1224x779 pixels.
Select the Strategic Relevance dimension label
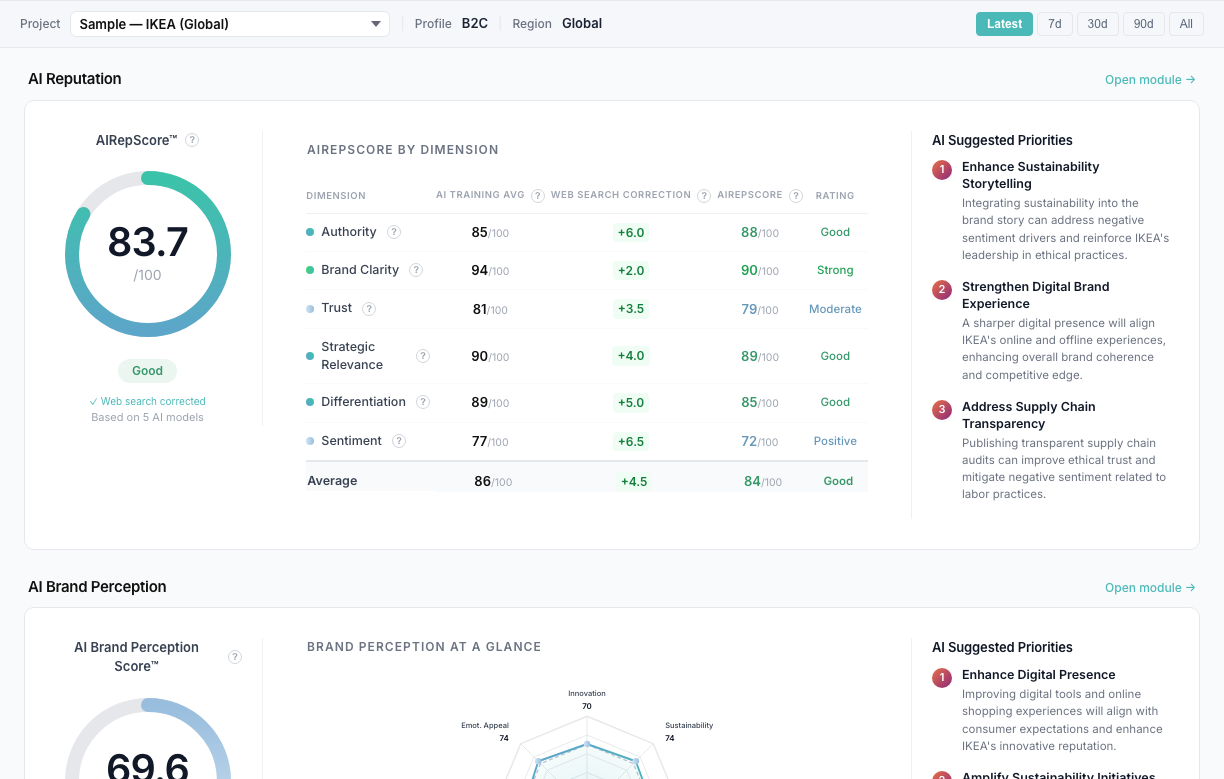(352, 356)
